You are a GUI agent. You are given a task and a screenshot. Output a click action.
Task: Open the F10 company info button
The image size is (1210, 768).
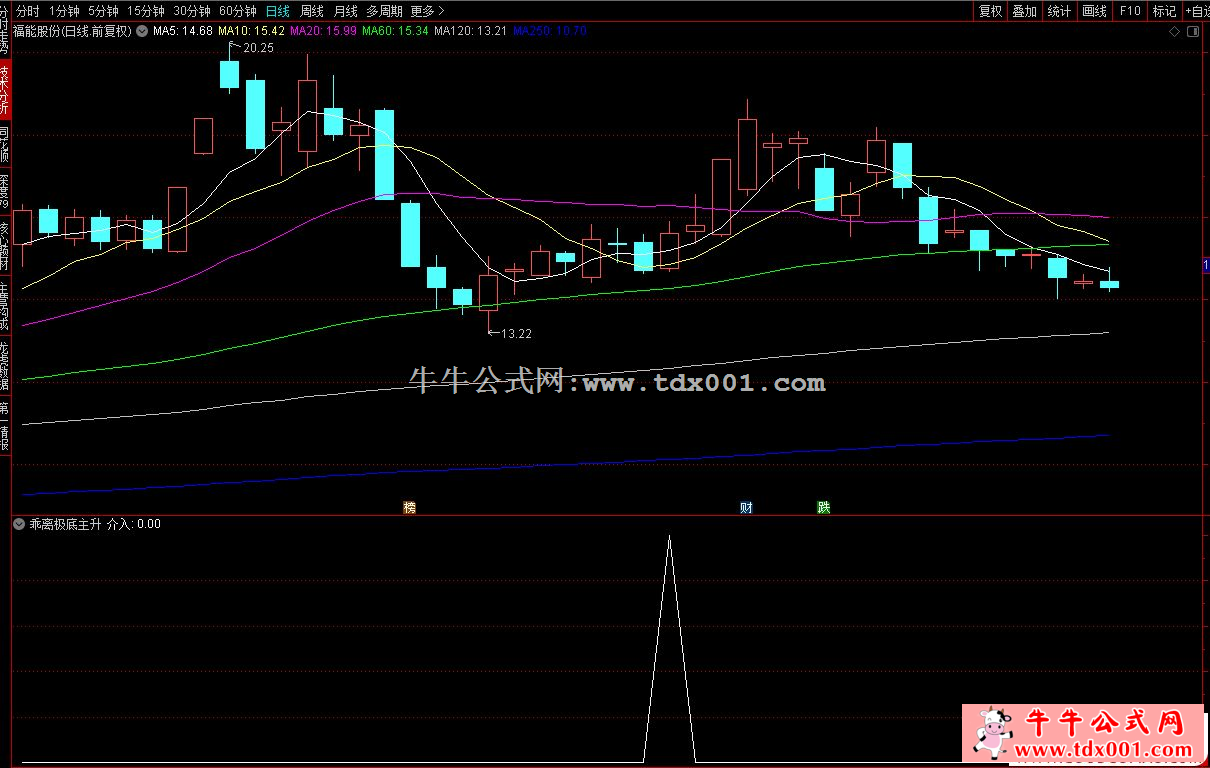[x=1129, y=11]
